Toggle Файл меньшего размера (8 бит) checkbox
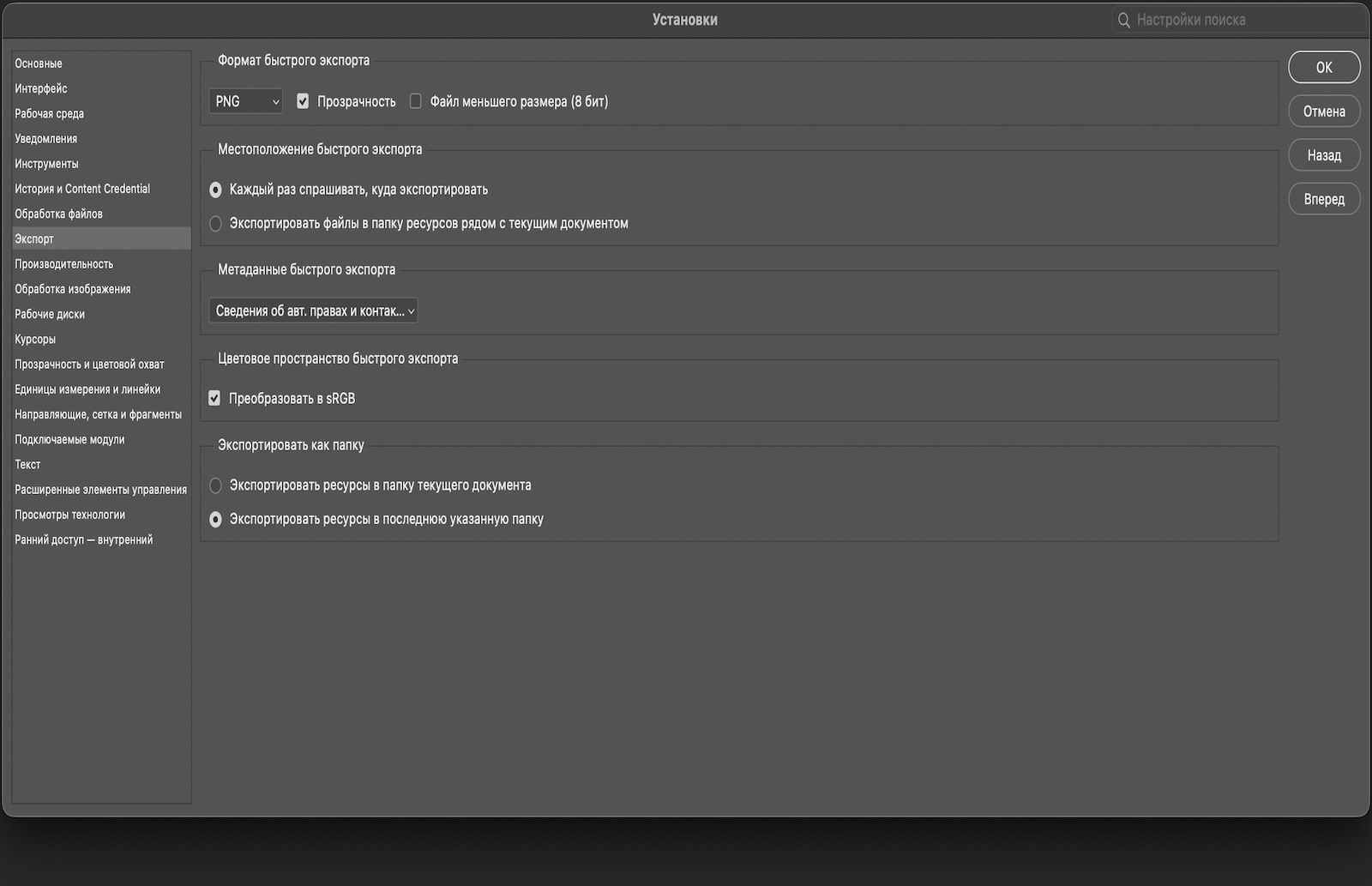Screen dimensions: 1372x886 pos(416,101)
